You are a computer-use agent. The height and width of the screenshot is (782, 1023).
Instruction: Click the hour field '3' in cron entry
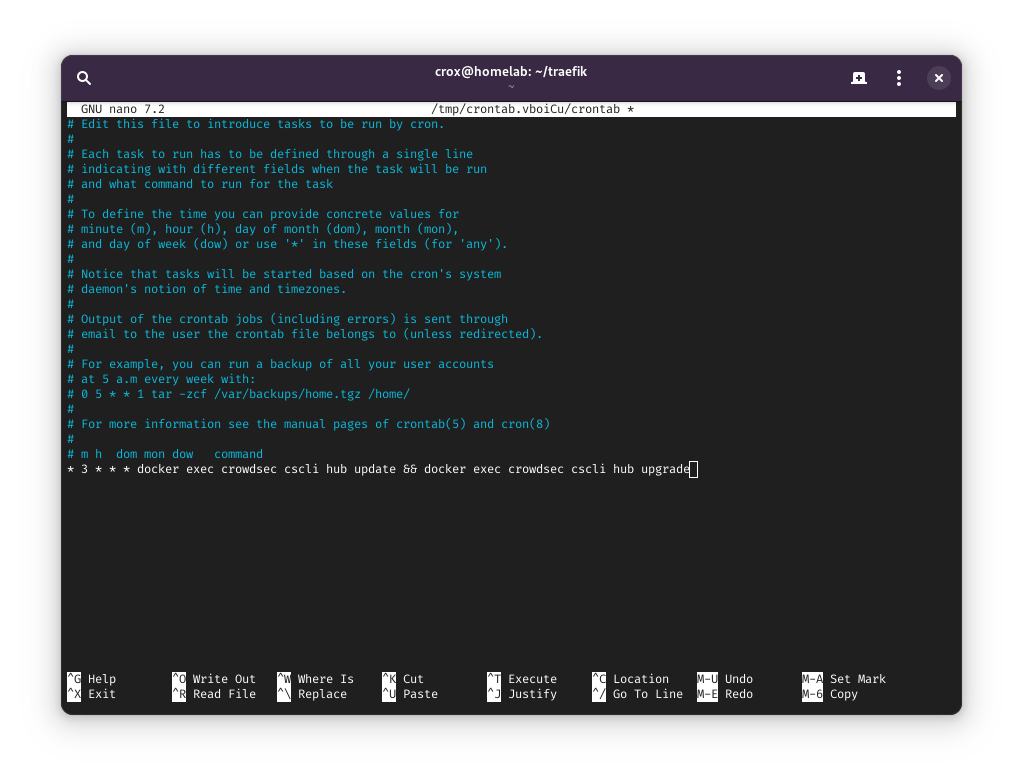[x=84, y=469]
